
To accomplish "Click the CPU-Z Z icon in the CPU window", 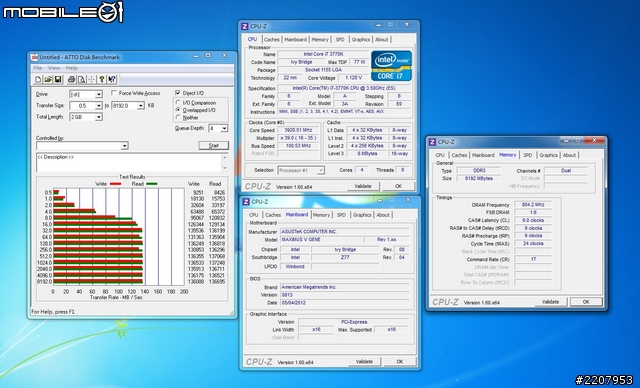I will point(244,27).
